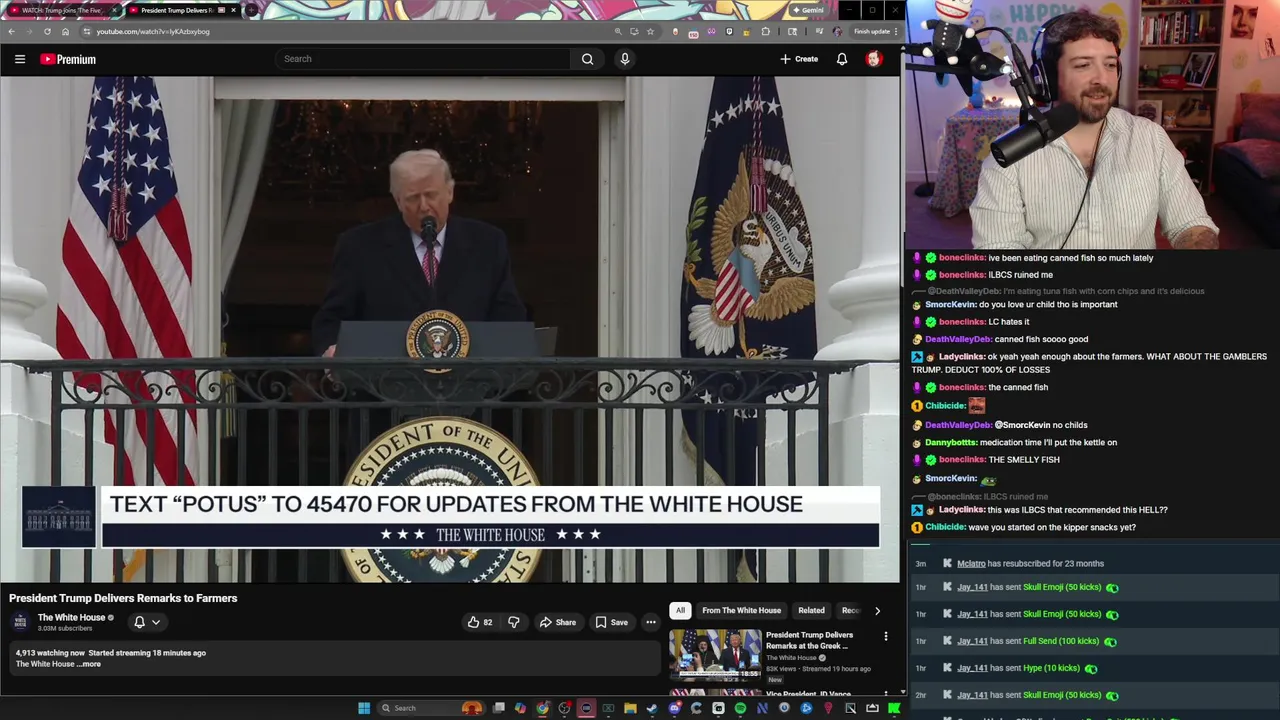Save the video to a playlist
The image size is (1280, 720).
611,622
